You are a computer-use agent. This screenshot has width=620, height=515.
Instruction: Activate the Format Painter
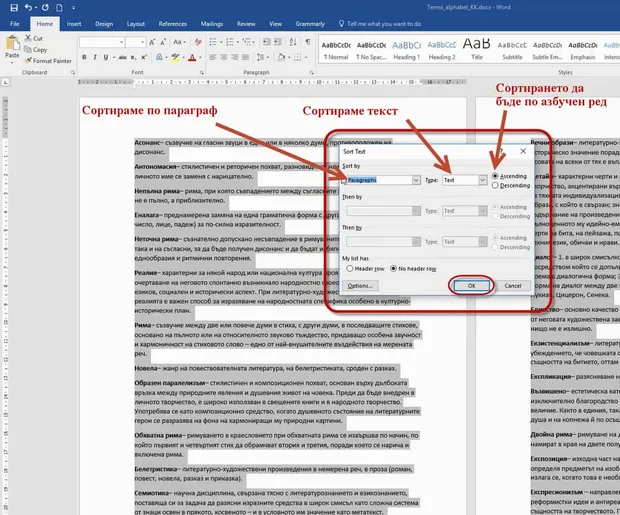tap(48, 61)
